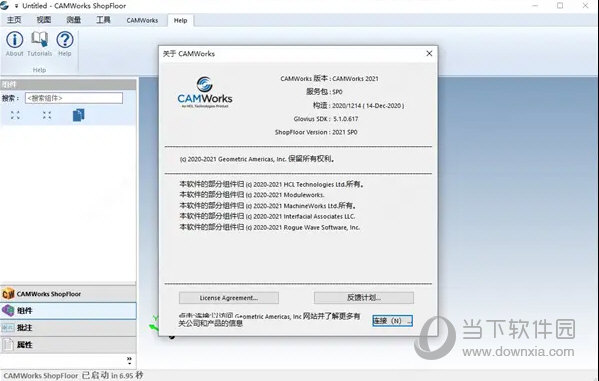Open the quick access toolbar dropdown arrow
Image resolution: width=599 pixels, height=381 pixels.
pyautogui.click(x=16, y=6)
